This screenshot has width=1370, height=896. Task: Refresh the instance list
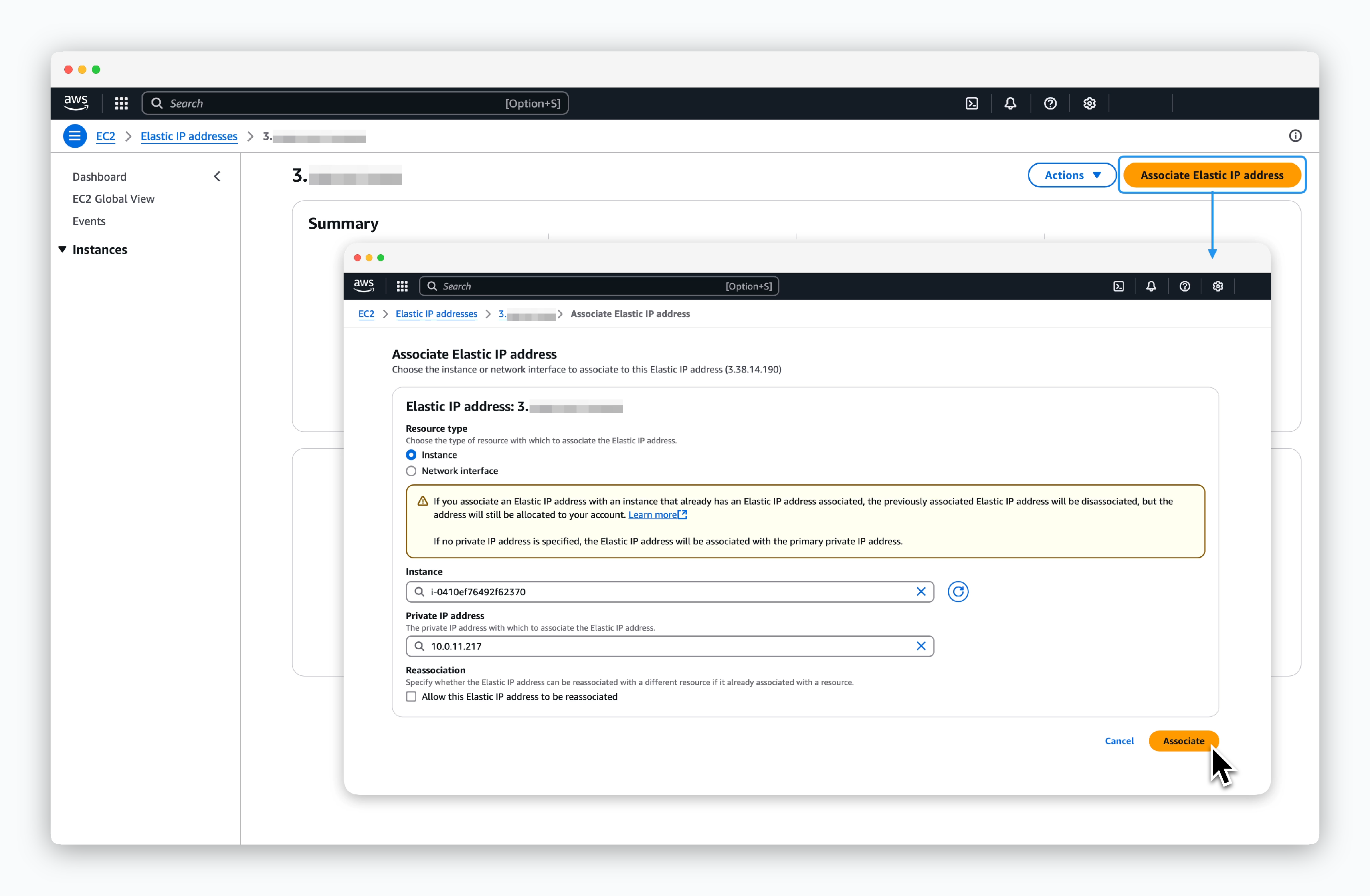tap(958, 592)
